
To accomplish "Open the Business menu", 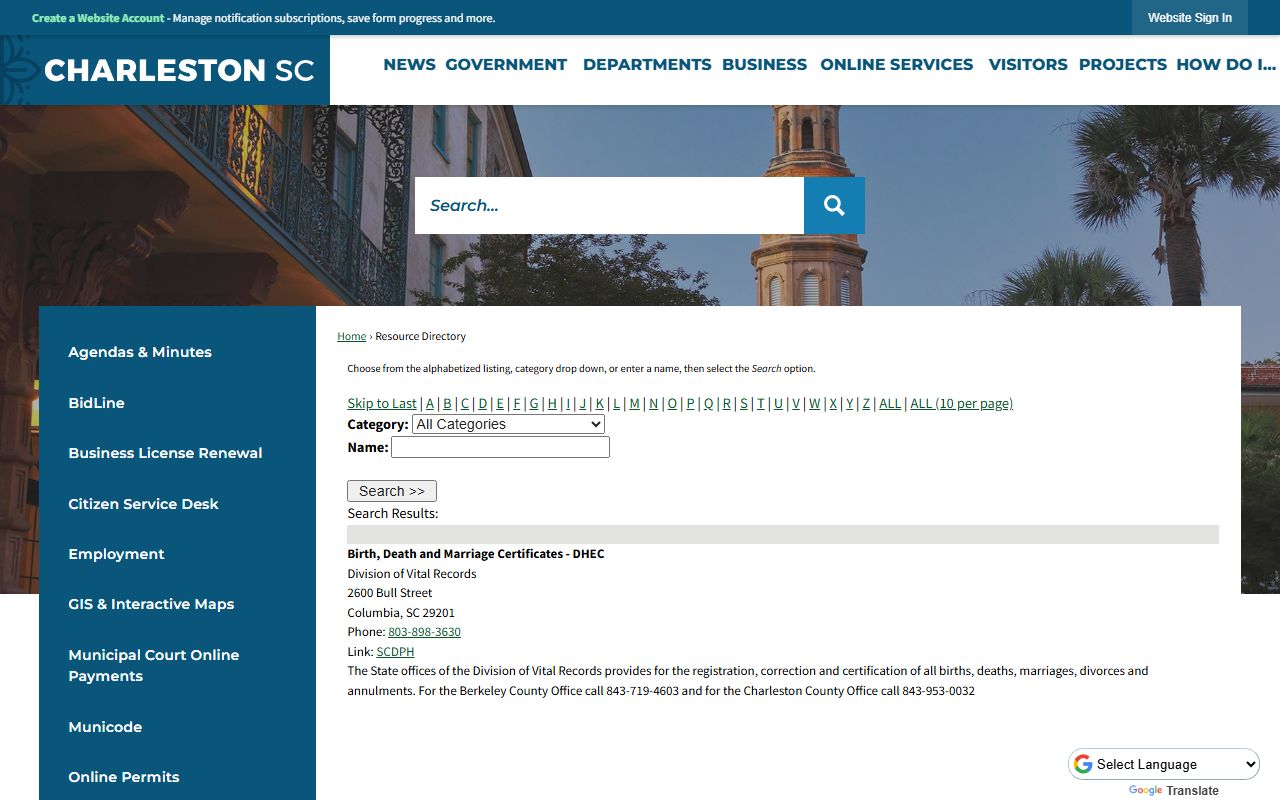I will (764, 64).
